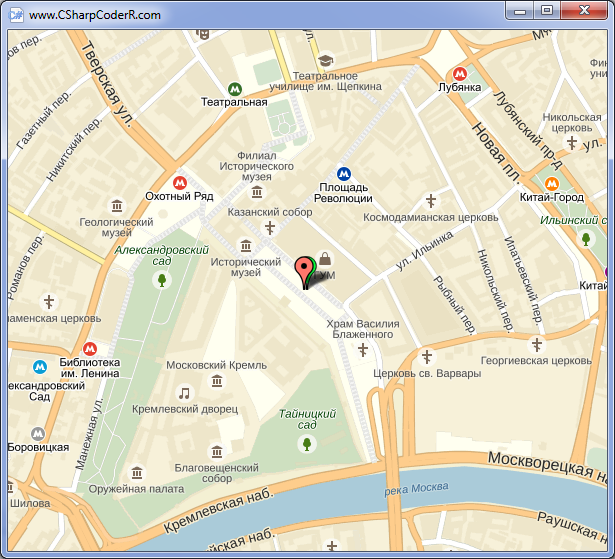Click the Borovitskaya gray metro icon
The image size is (615, 559).
click(38, 434)
